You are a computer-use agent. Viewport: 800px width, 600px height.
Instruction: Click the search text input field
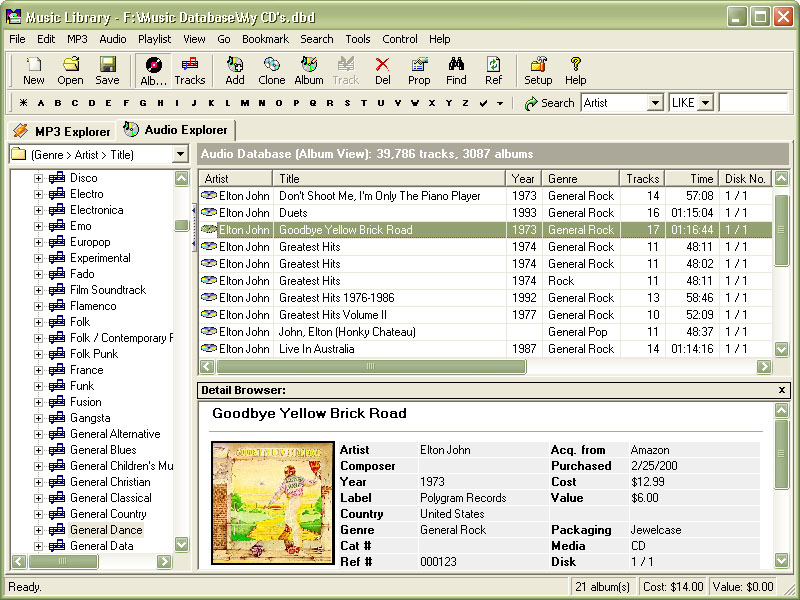753,103
